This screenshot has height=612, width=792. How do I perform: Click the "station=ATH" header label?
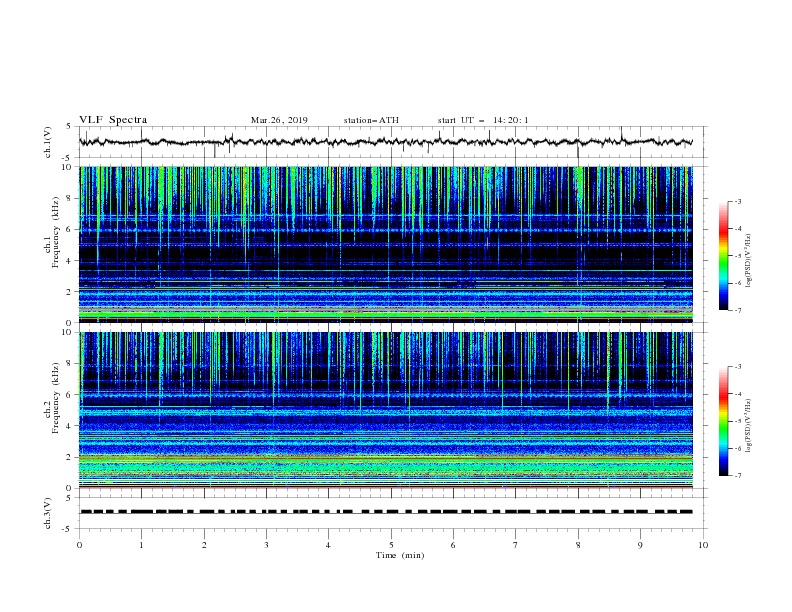tap(371, 120)
